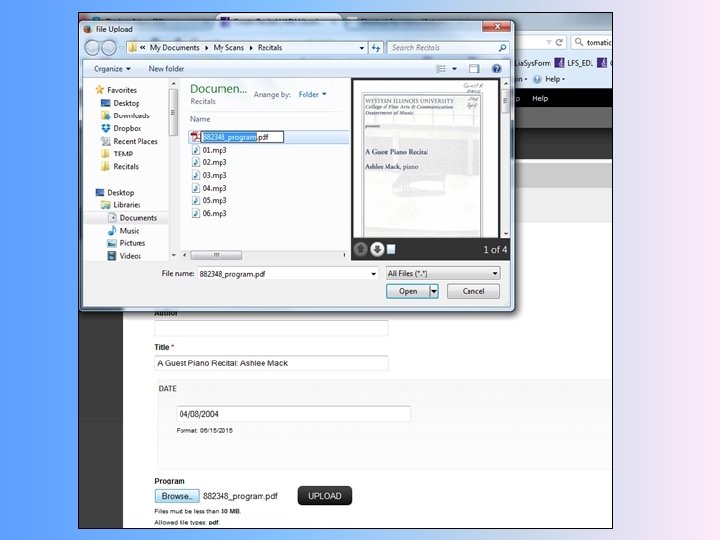Viewport: 720px width, 540px height.
Task: Click the Name column header
Action: (200, 119)
